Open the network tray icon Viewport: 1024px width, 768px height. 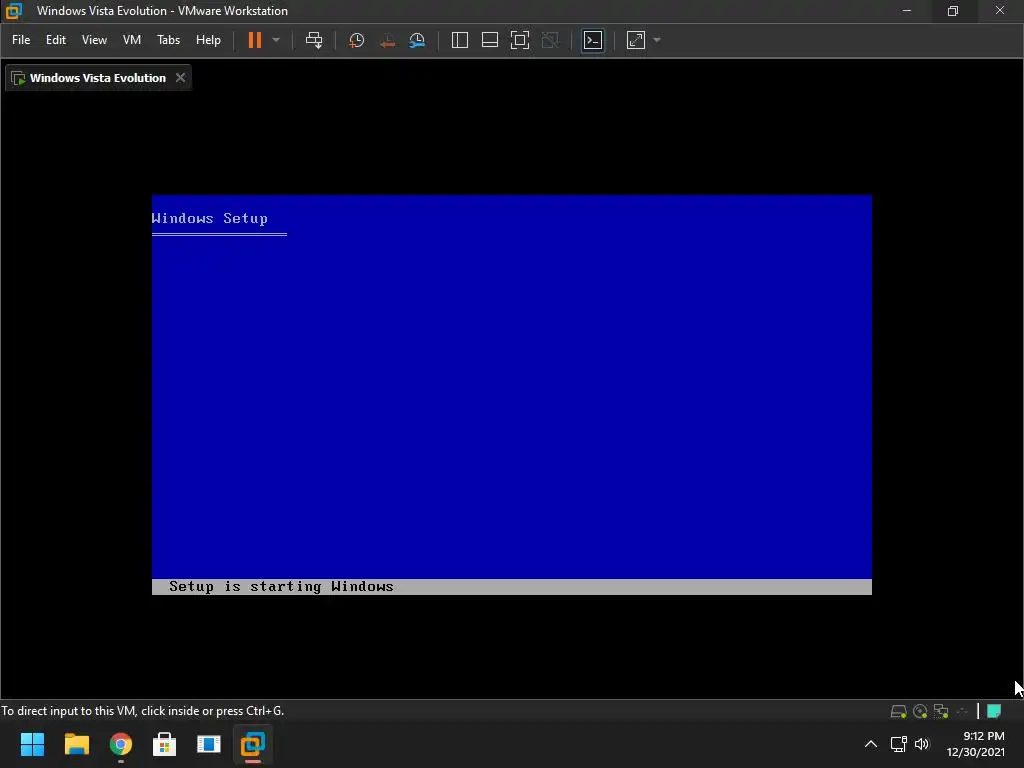[899, 744]
